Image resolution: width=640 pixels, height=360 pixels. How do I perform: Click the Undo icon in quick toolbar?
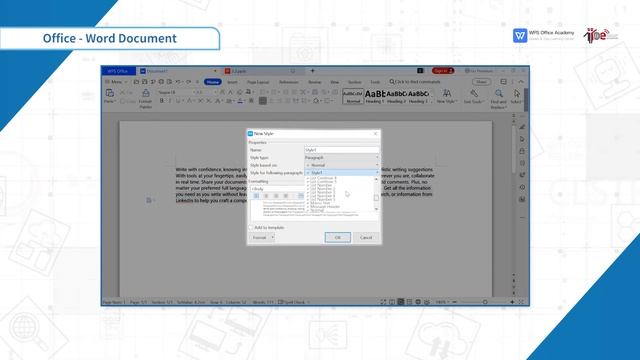[178, 82]
